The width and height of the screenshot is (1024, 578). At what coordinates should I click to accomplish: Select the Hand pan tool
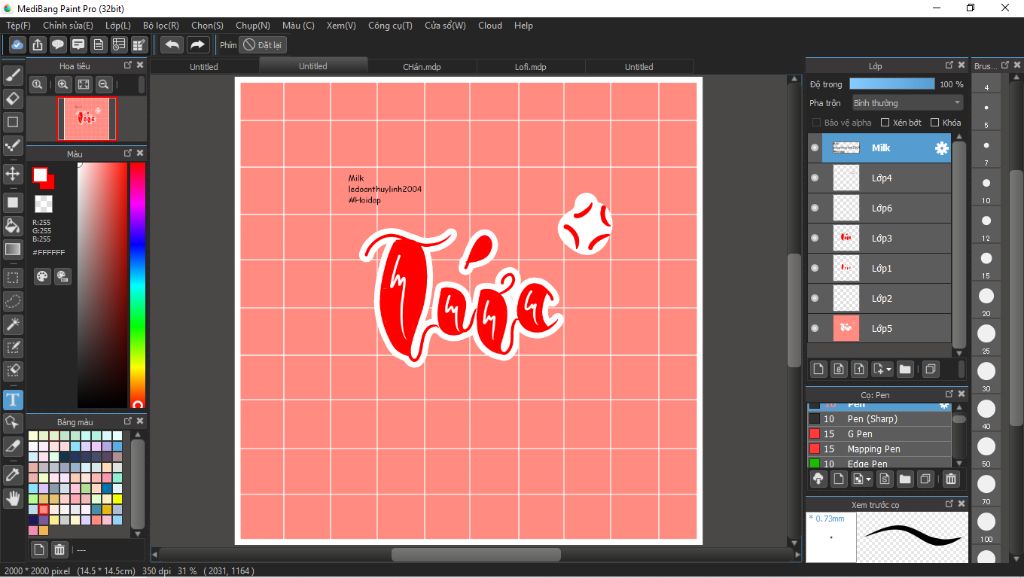12,498
